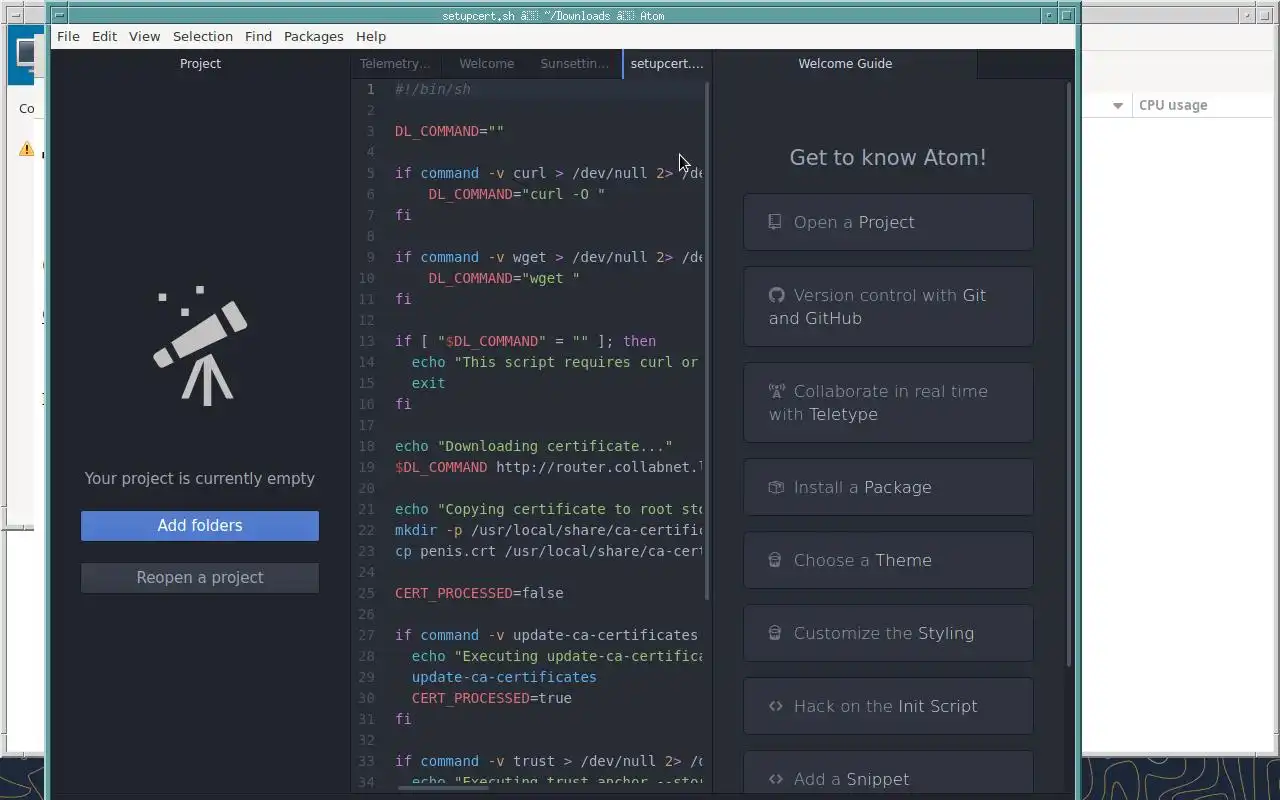
Task: Open the View menu
Action: click(144, 36)
